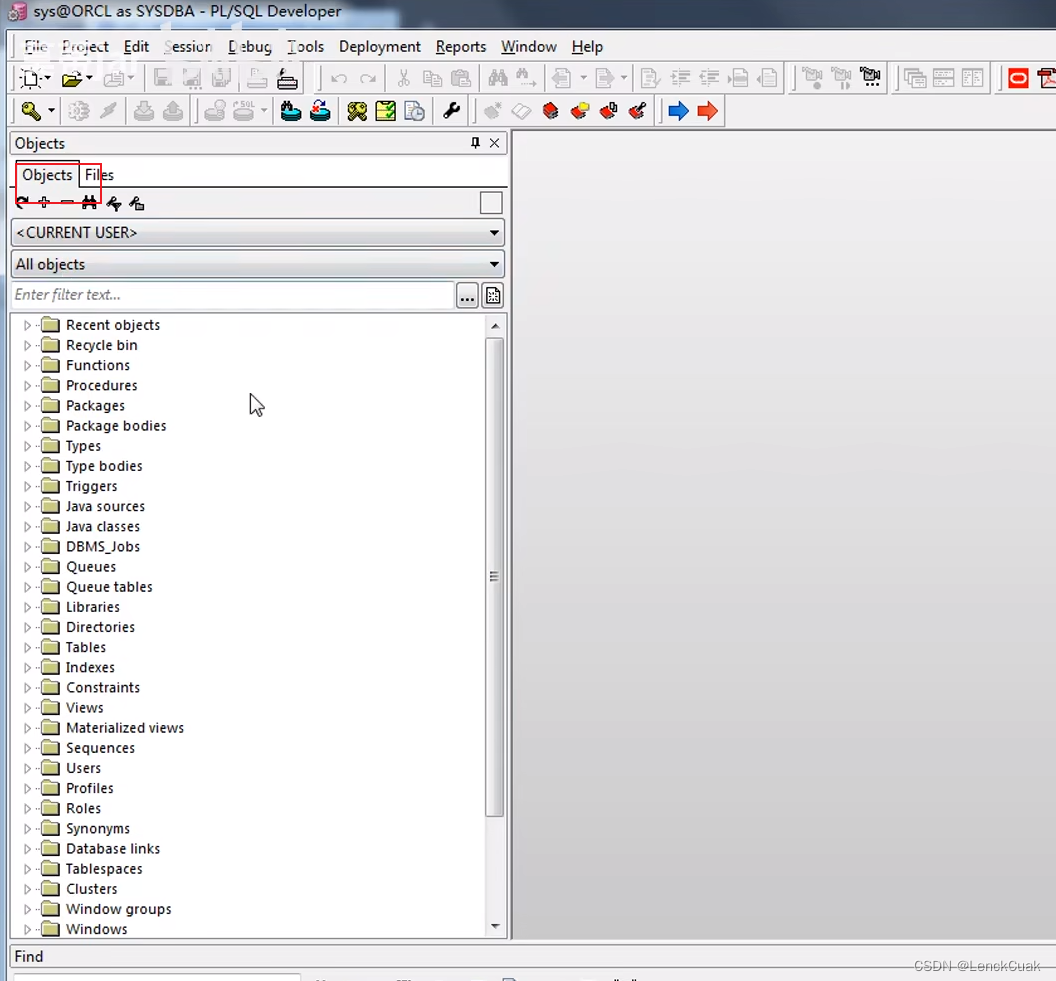Select the Materialized views folder
This screenshot has width=1056, height=981.
coord(125,728)
